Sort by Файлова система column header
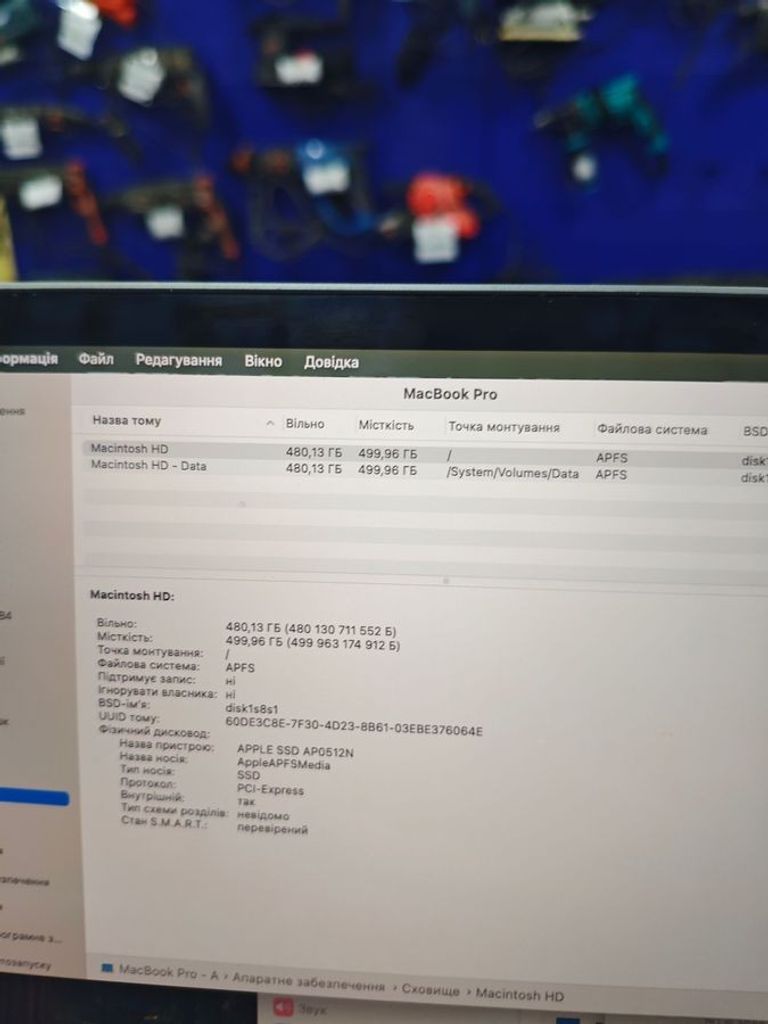This screenshot has width=768, height=1024. (651, 430)
